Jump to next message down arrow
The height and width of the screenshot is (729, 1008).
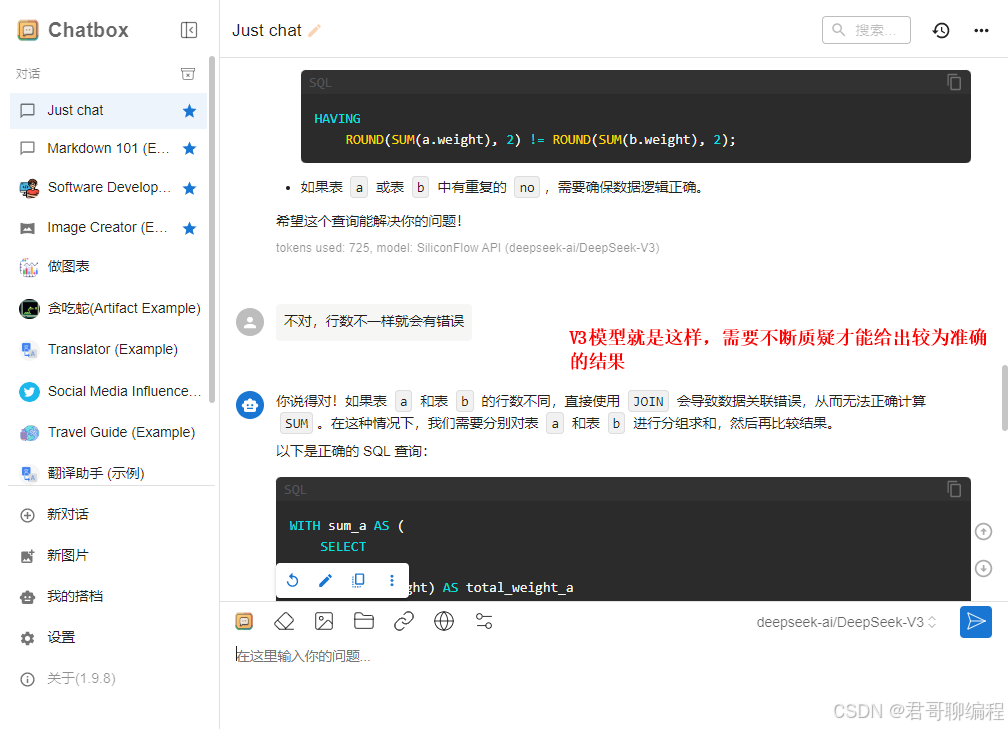click(984, 568)
